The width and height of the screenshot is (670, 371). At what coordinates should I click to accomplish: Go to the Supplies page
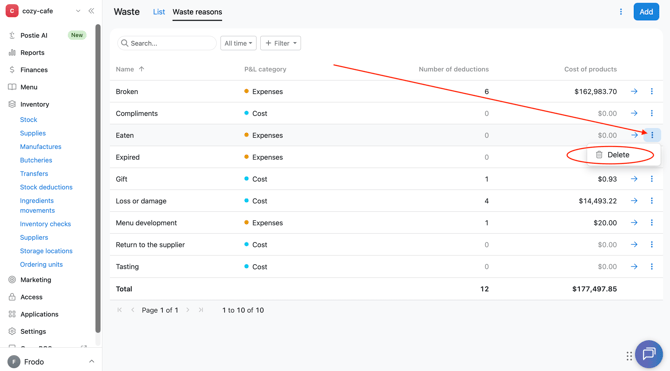33,133
